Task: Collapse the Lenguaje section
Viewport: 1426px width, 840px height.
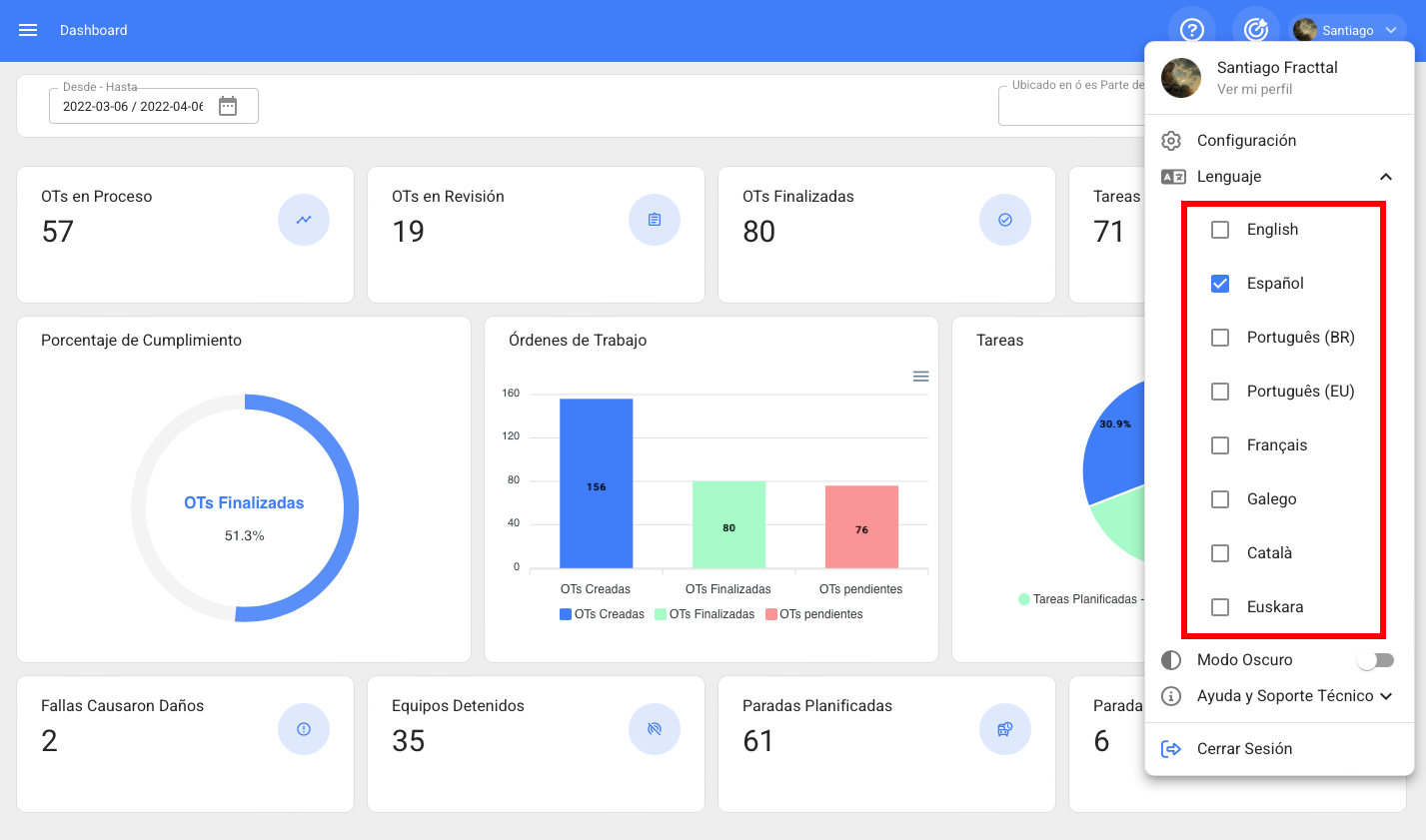Action: coord(1385,177)
